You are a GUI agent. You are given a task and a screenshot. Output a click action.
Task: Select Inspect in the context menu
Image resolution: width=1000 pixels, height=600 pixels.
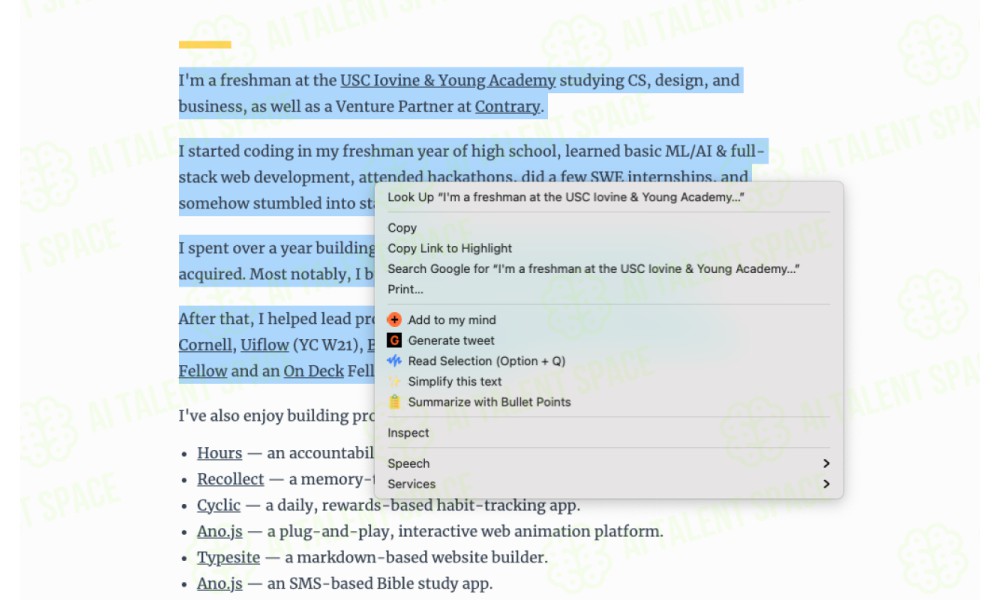pyautogui.click(x=408, y=432)
